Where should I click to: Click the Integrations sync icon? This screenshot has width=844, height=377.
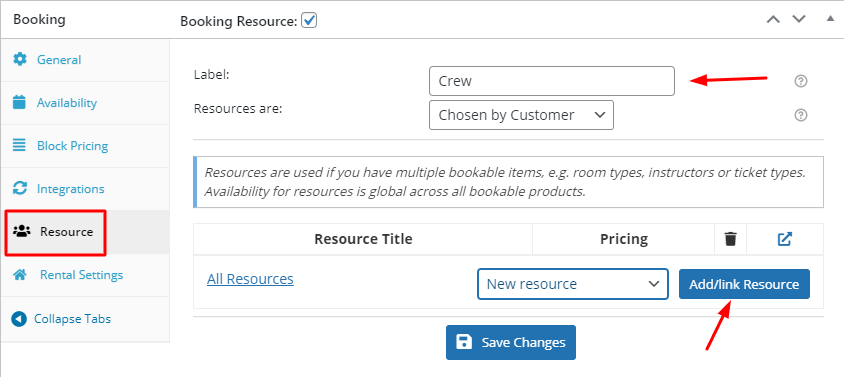click(x=20, y=188)
